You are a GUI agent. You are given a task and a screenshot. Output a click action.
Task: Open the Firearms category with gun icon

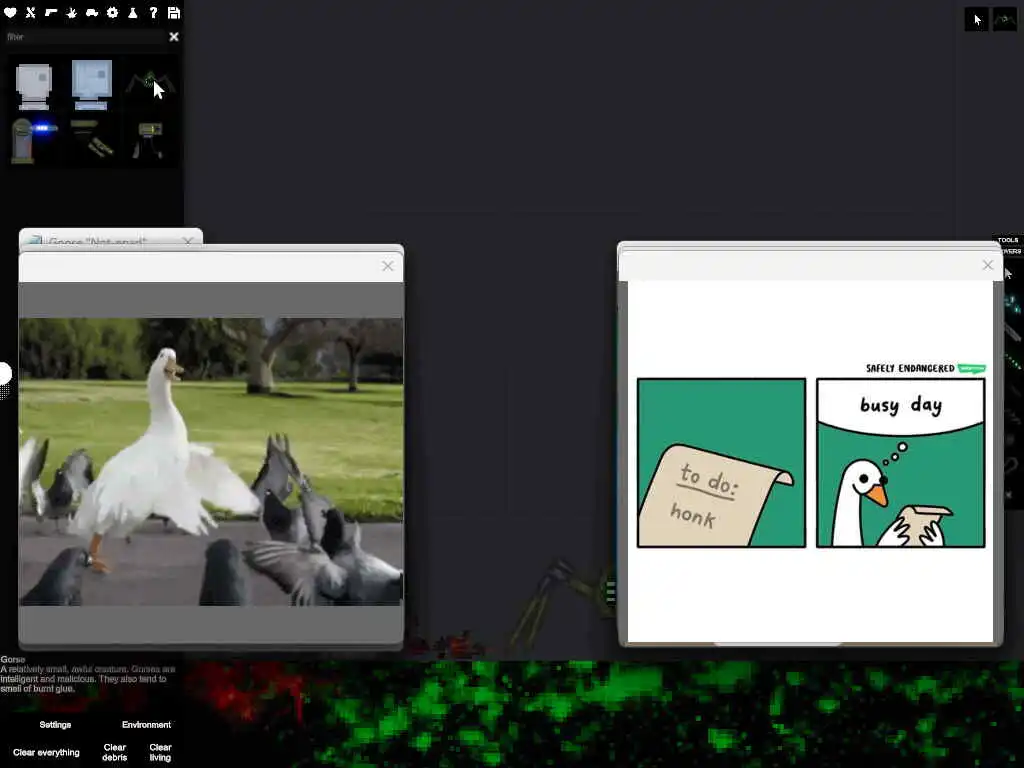pyautogui.click(x=51, y=12)
